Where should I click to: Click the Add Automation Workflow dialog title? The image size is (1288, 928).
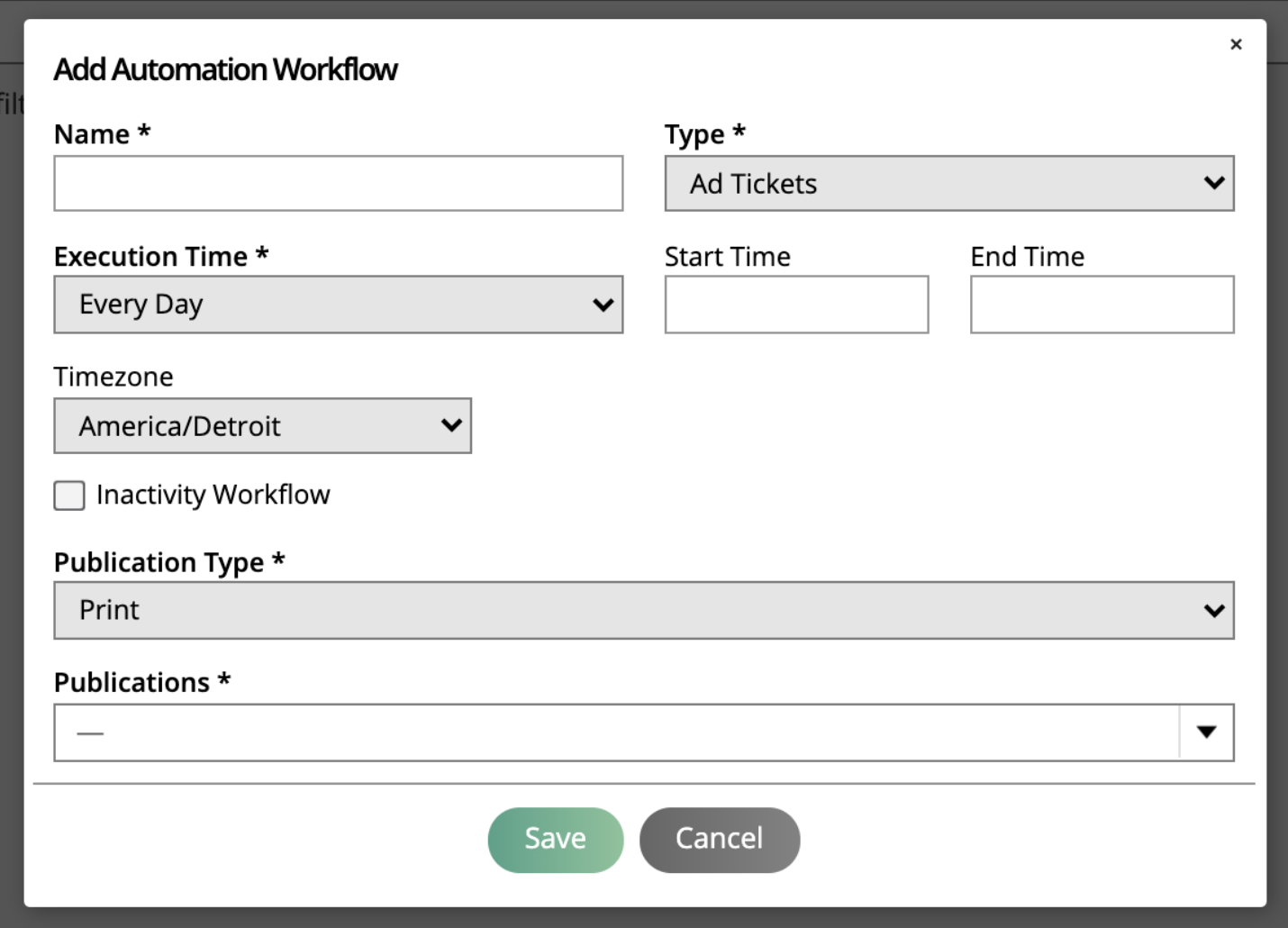tap(226, 69)
